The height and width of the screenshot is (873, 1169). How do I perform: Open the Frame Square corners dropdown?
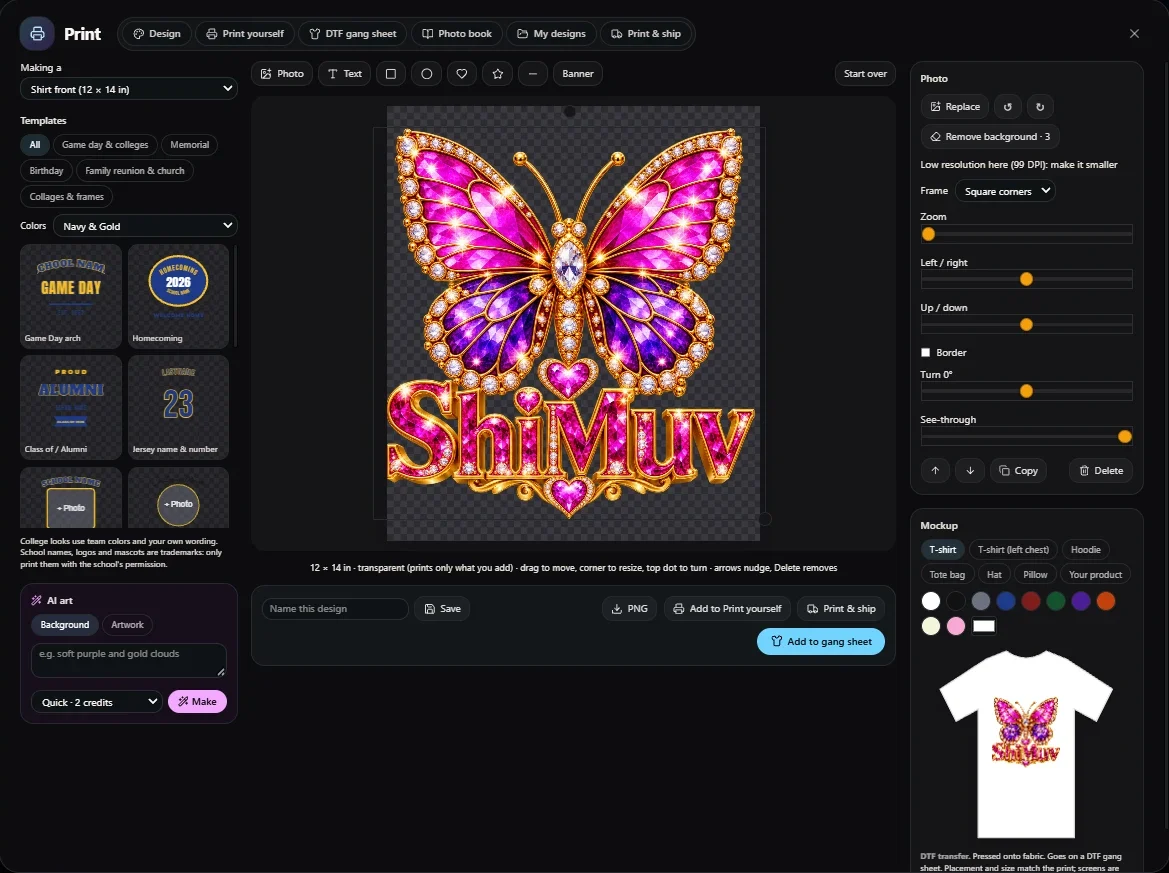1005,191
